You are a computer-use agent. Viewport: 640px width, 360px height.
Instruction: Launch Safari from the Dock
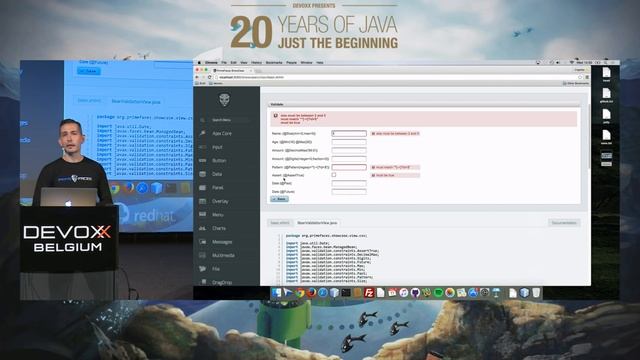322,293
